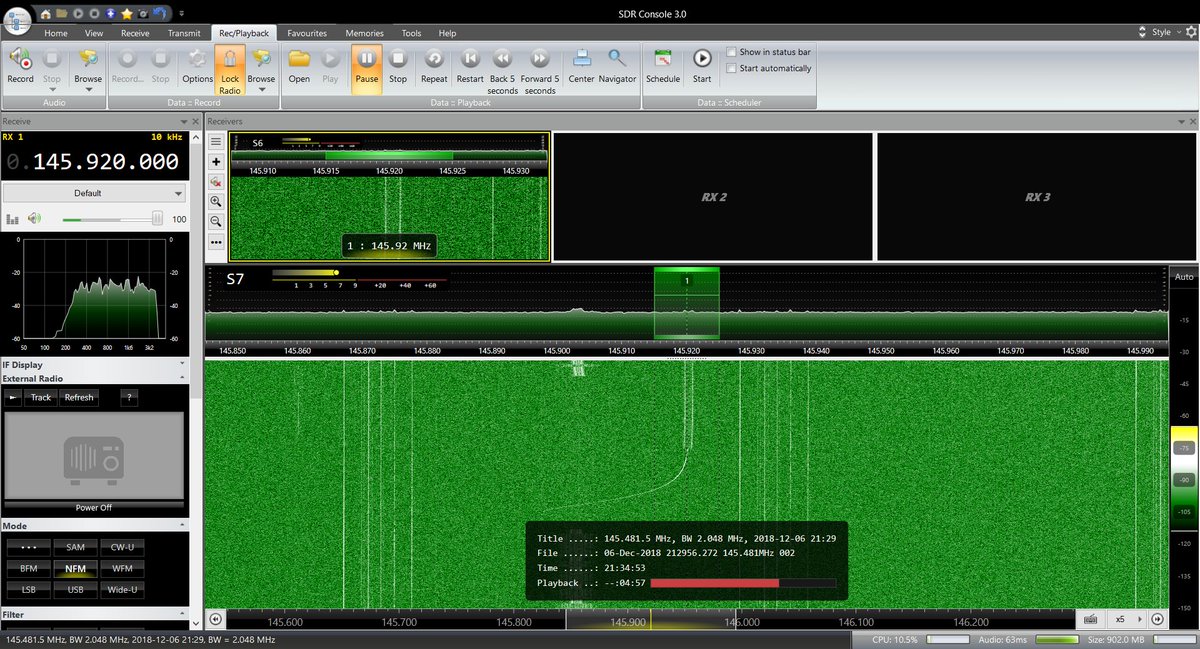Open the Help tab

(x=447, y=33)
